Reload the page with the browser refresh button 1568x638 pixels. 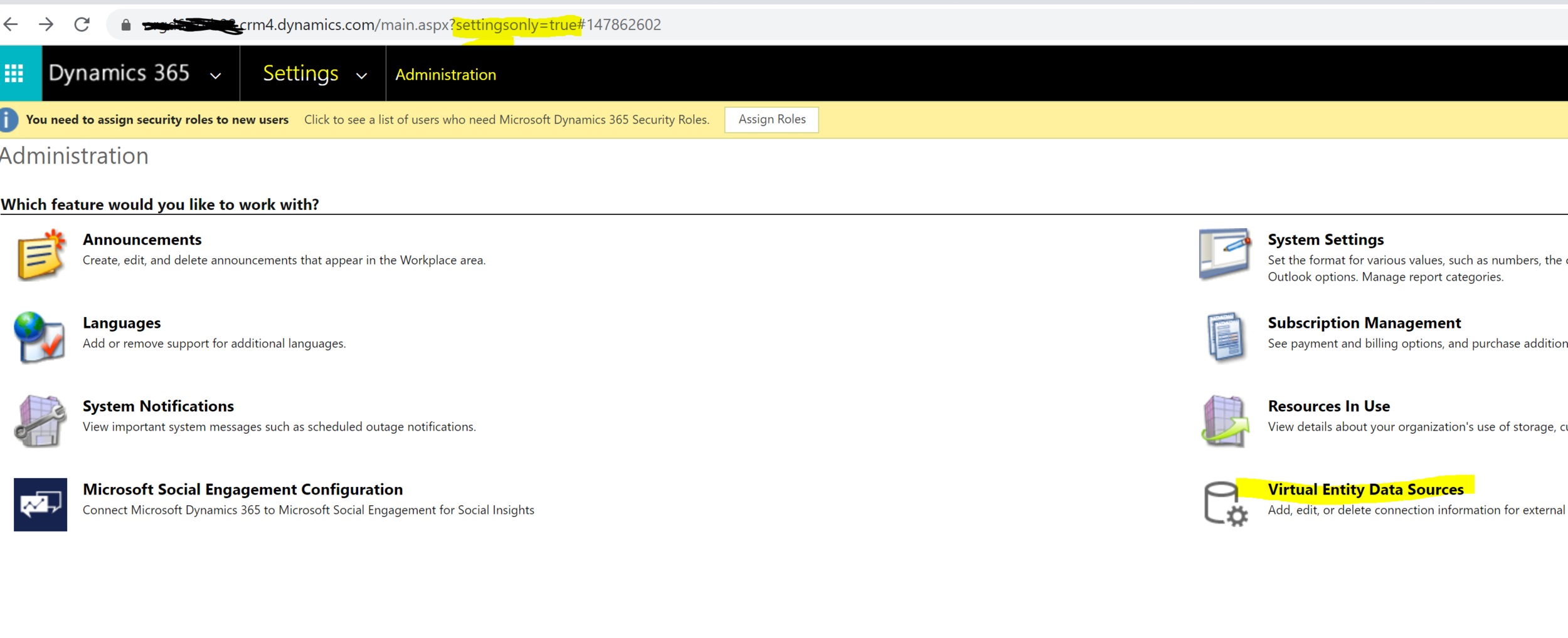[82, 24]
